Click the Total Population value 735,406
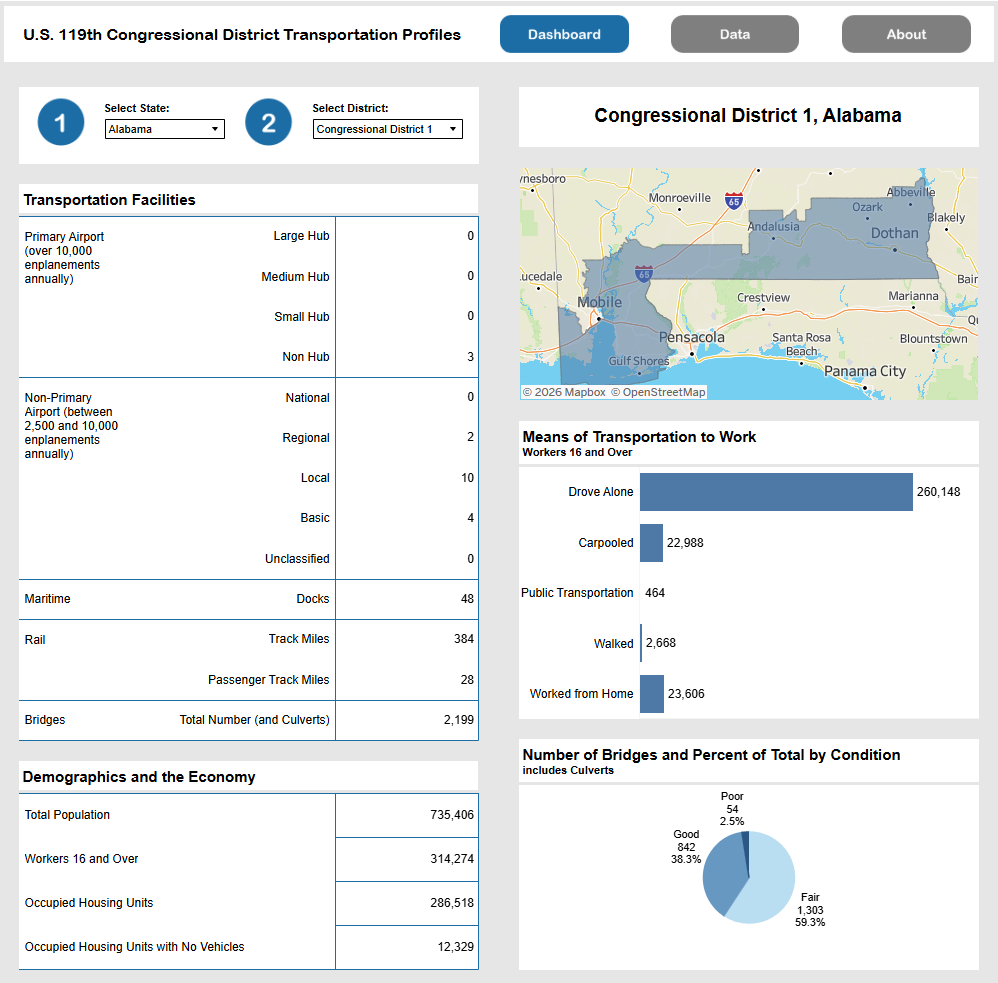The width and height of the screenshot is (998, 983). 452,814
